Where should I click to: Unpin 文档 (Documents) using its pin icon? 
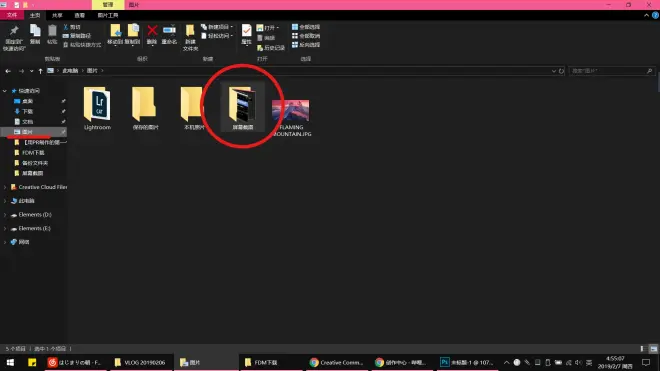(x=63, y=122)
